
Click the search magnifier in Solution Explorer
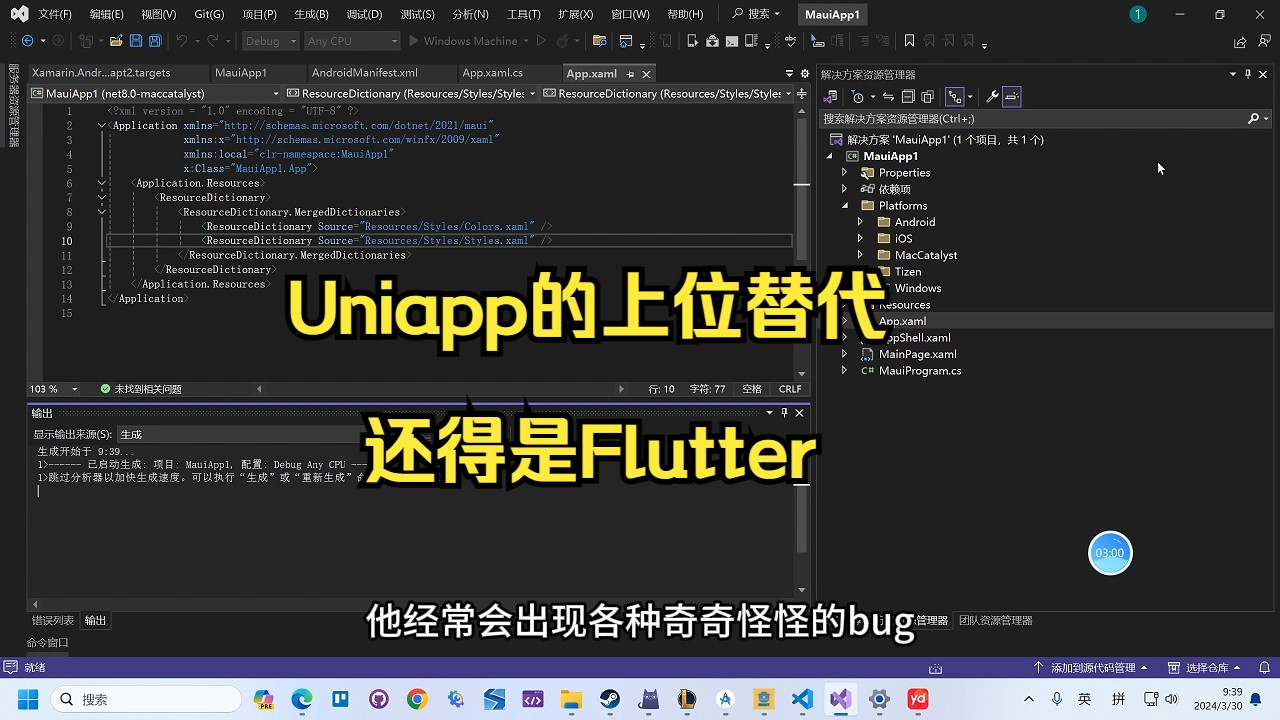click(1253, 118)
